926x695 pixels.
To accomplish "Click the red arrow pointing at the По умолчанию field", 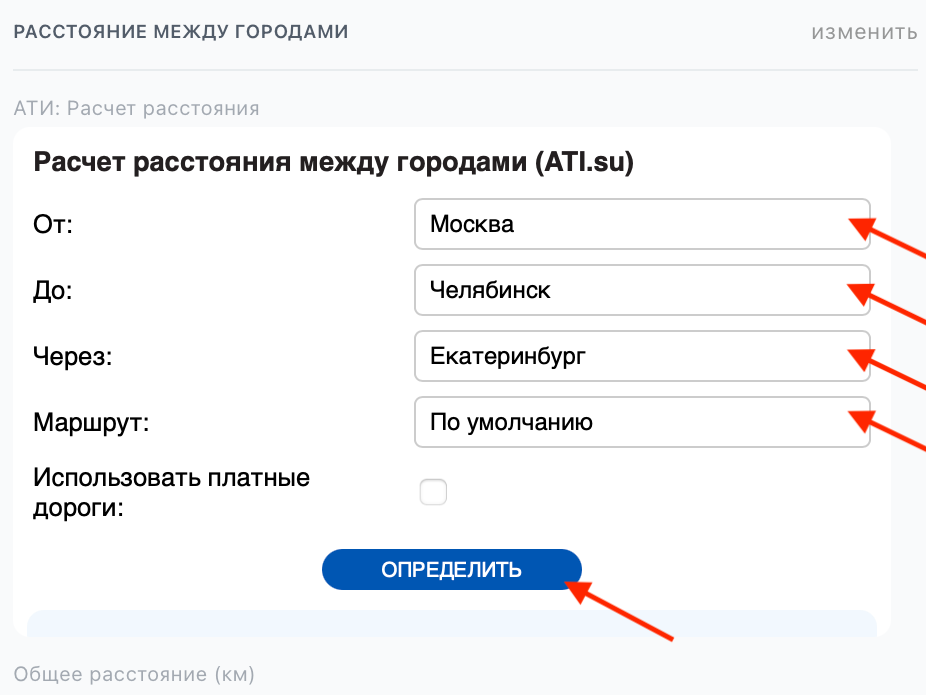I will point(892,430).
